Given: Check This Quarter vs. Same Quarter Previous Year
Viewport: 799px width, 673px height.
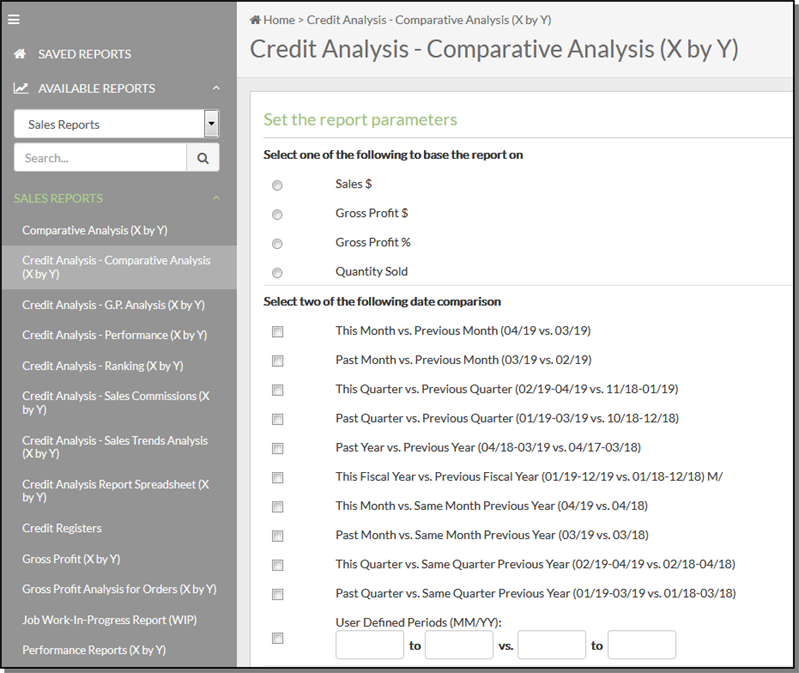Looking at the screenshot, I should point(278,565).
